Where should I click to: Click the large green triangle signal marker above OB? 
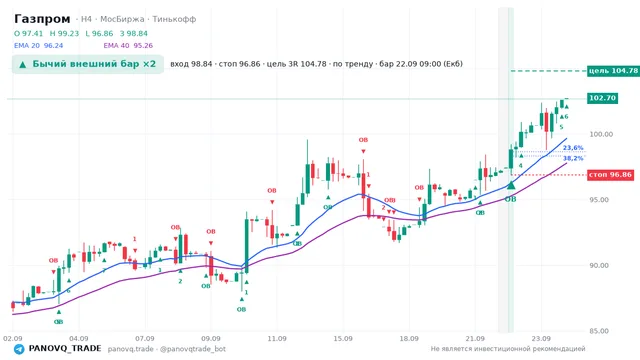[511, 185]
